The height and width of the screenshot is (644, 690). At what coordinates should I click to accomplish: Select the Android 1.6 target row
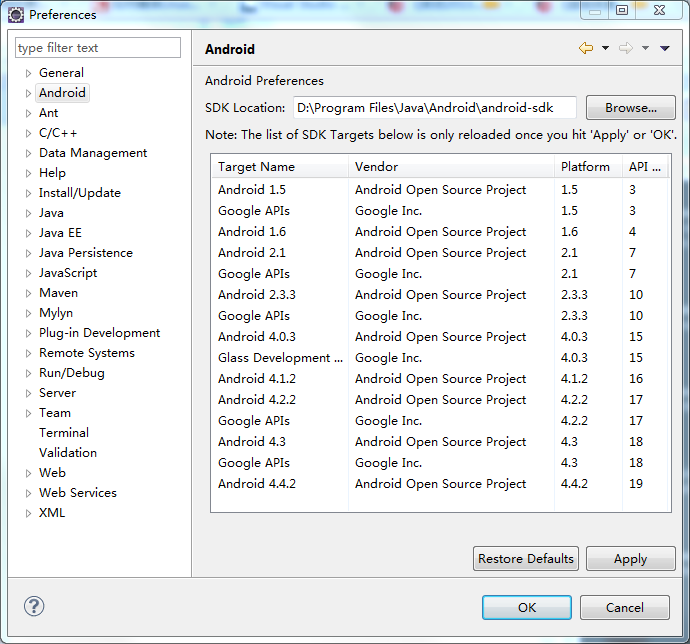tap(441, 232)
